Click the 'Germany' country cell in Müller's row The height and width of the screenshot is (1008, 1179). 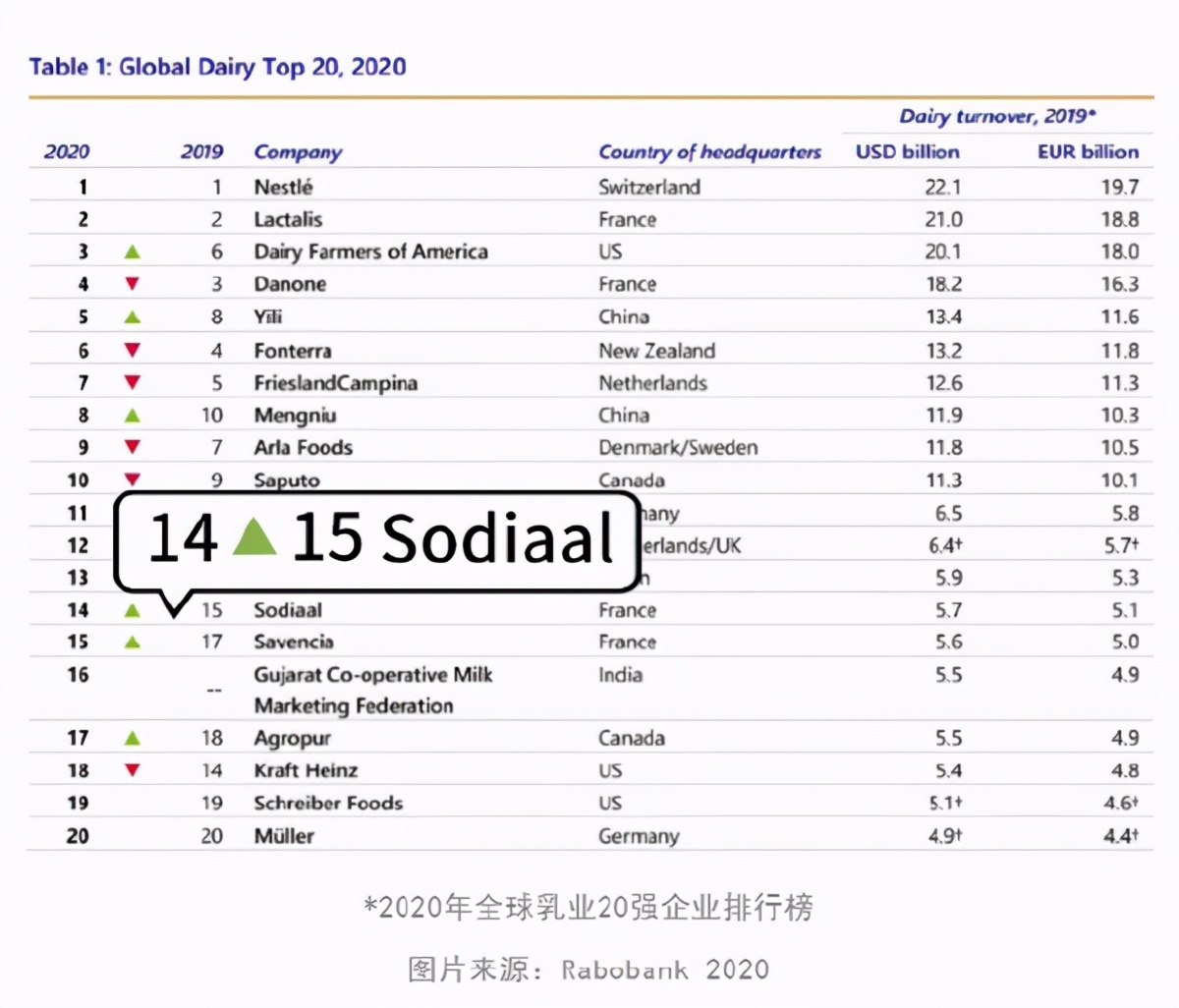click(x=639, y=837)
